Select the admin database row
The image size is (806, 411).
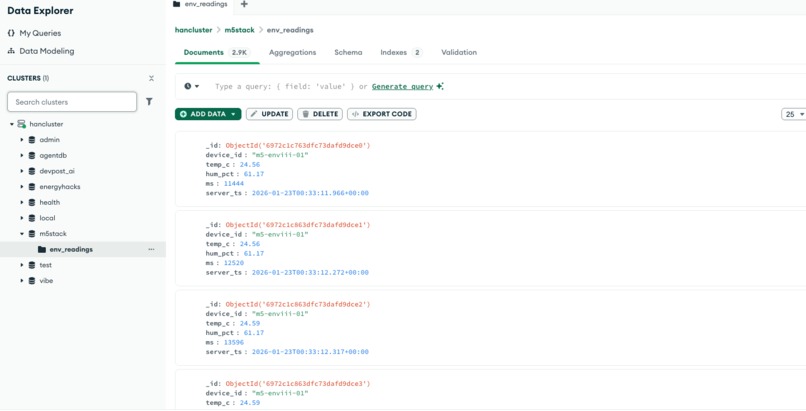point(83,140)
